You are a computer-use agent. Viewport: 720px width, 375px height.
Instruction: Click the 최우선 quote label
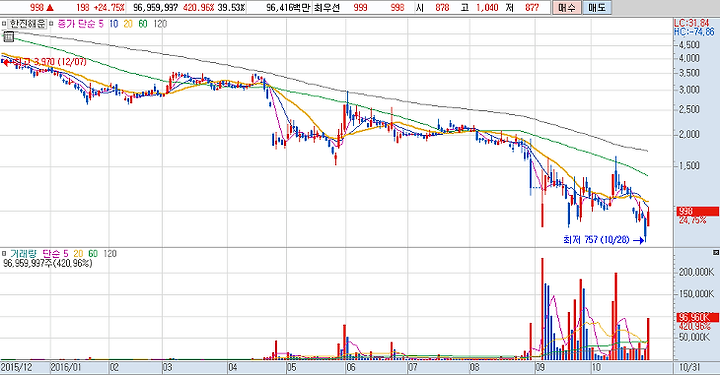click(x=326, y=8)
